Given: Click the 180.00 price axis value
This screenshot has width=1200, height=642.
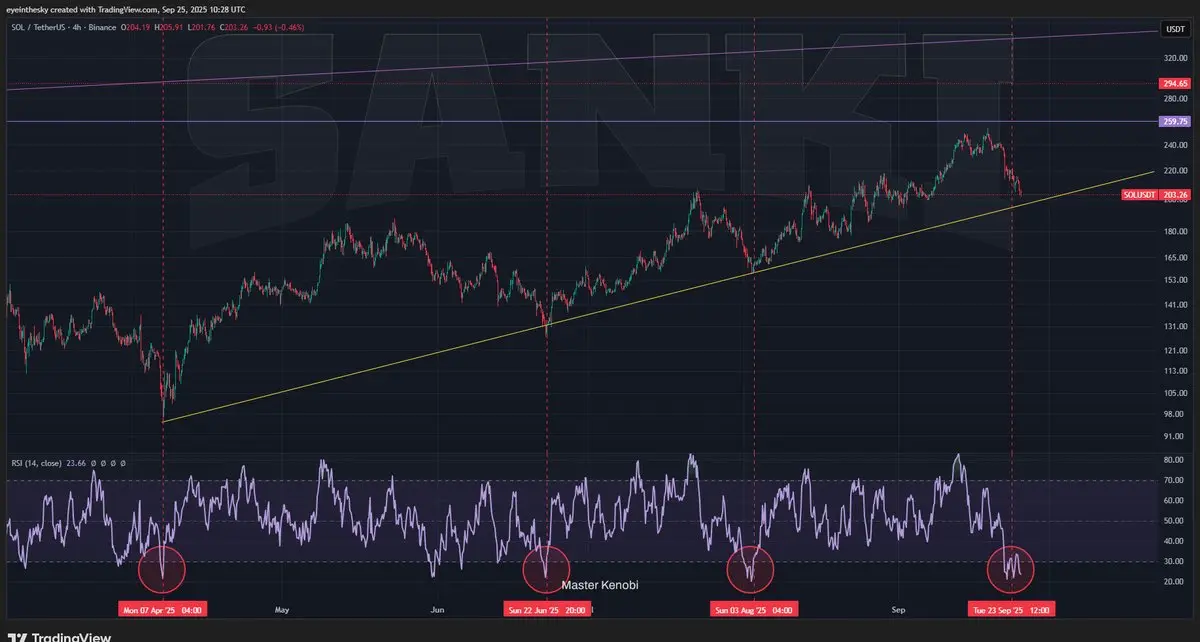Looking at the screenshot, I should 1174,232.
